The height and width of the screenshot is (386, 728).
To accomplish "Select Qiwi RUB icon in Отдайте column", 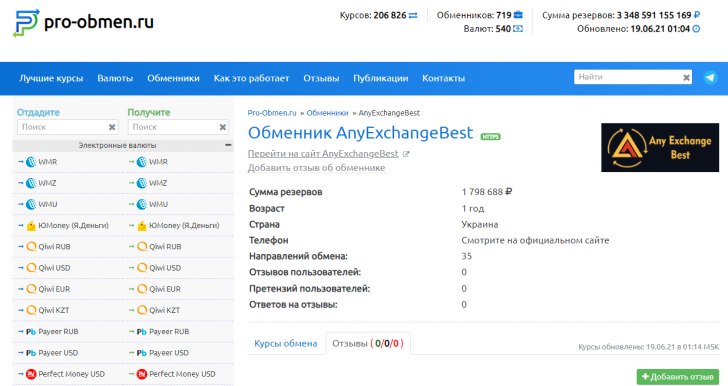I will point(31,247).
